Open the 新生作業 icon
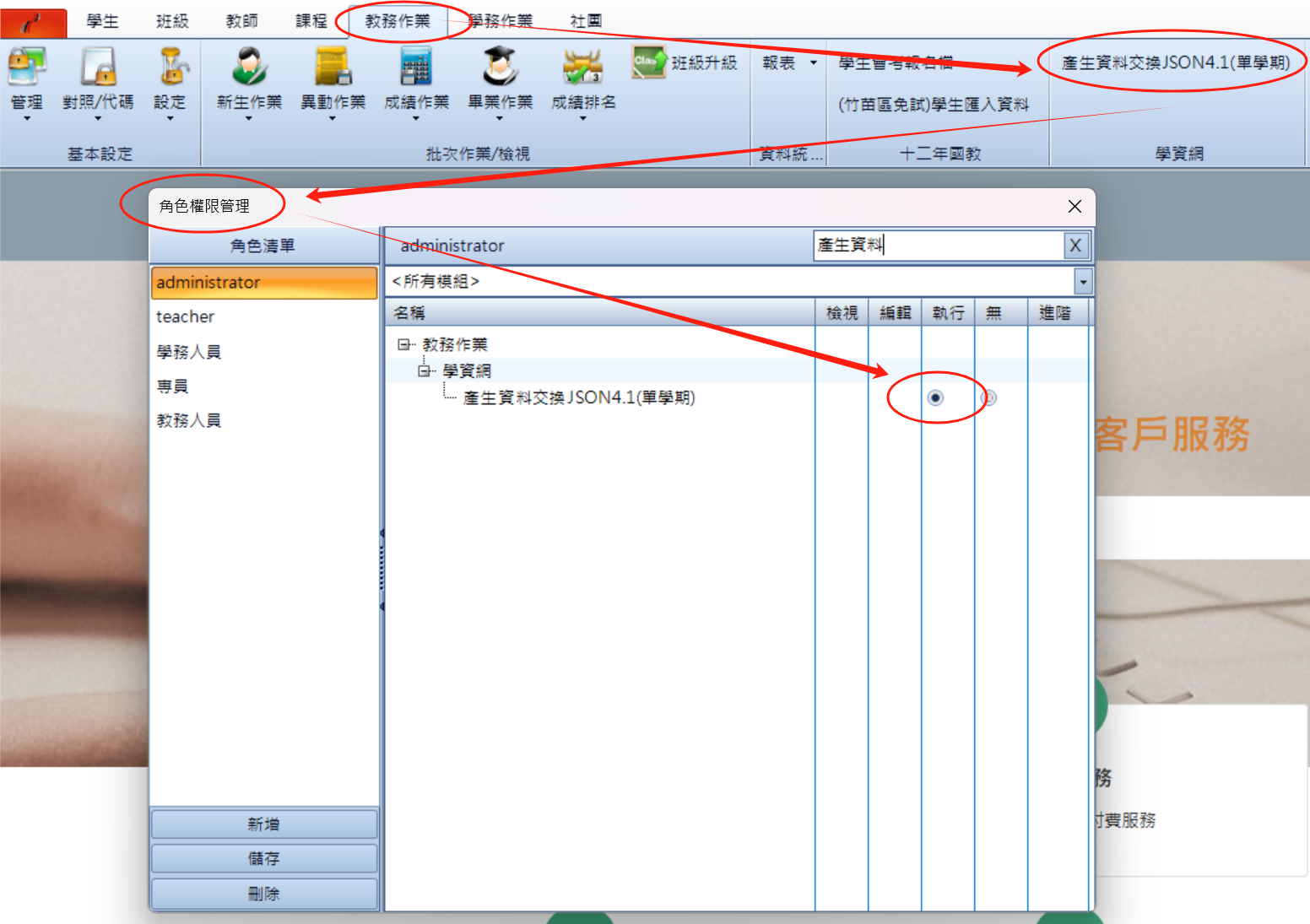 [x=249, y=68]
